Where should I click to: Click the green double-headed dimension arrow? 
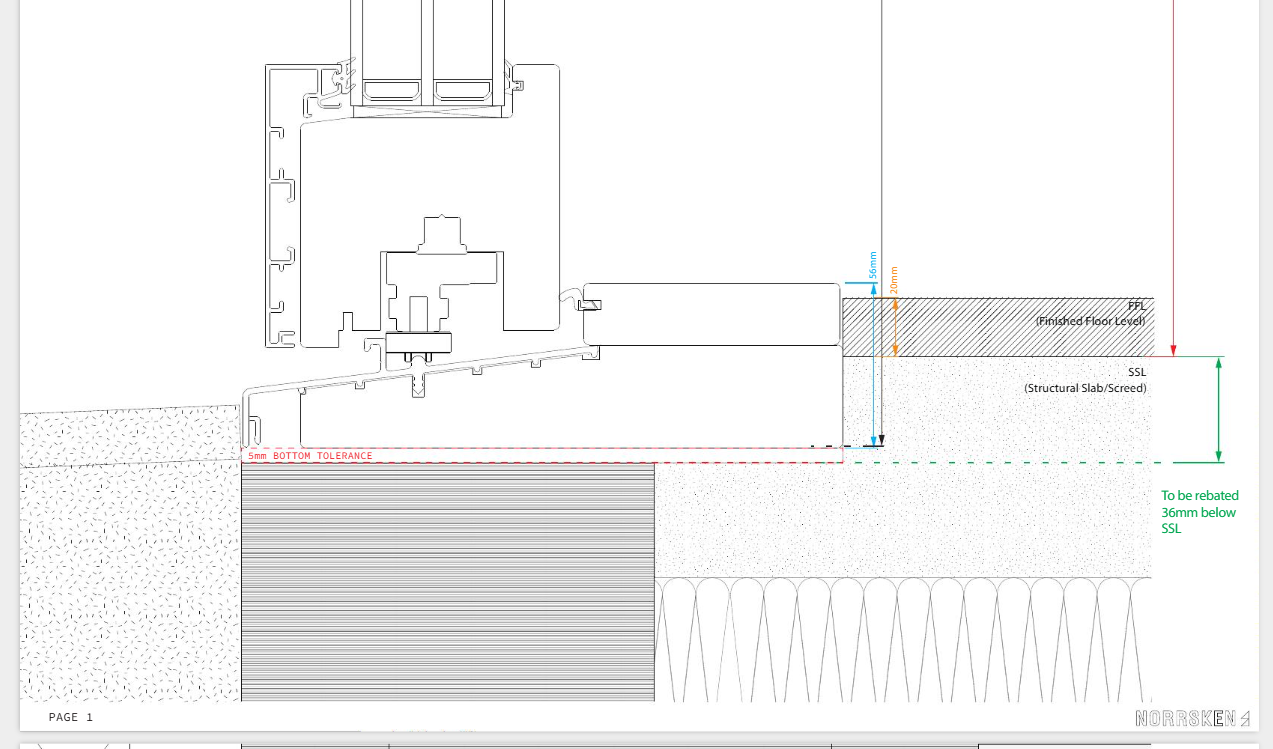(1218, 410)
